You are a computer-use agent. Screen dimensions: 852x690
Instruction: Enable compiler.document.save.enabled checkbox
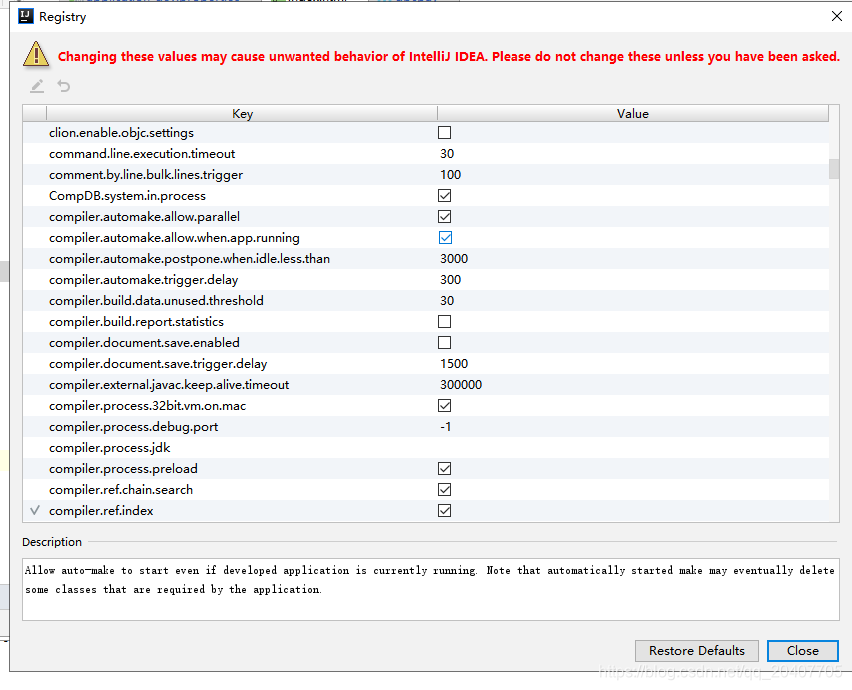(x=444, y=343)
